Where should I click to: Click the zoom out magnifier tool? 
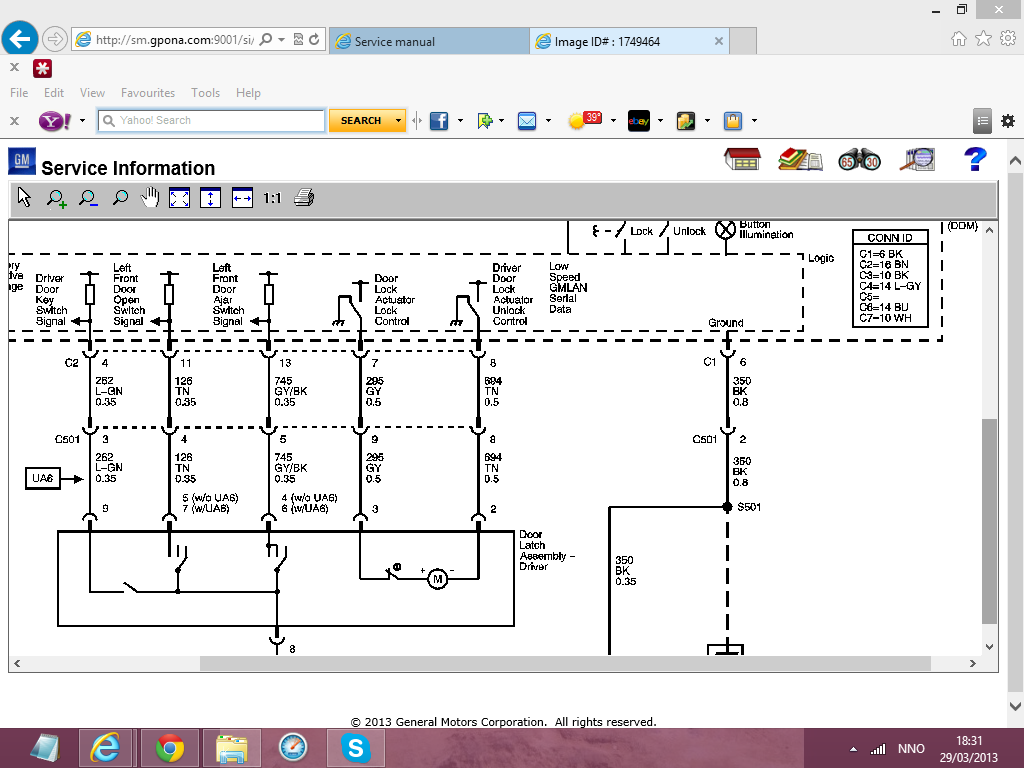coord(88,198)
